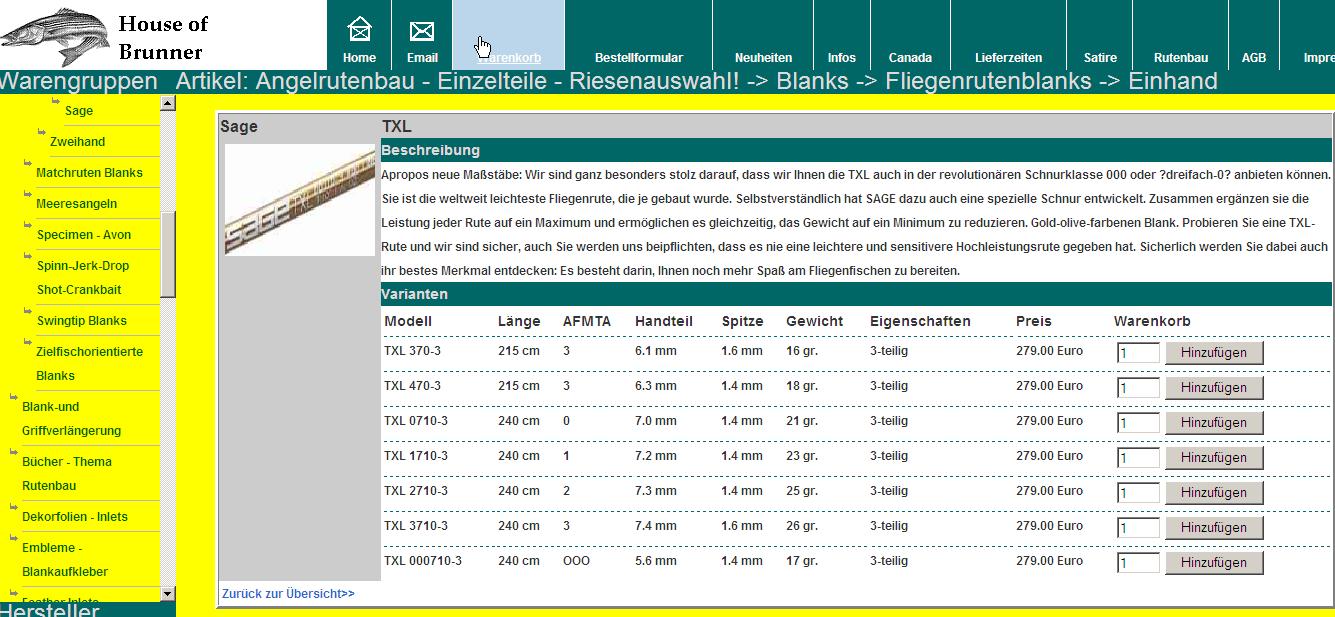Screen dimensions: 1335x617
Task: Open Lieferzeiten menu item
Action: (1008, 58)
